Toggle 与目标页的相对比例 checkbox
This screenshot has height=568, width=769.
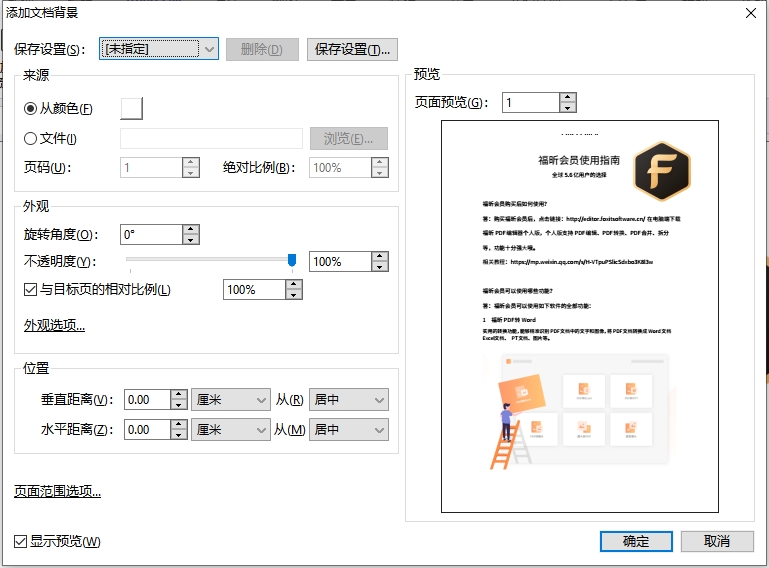click(31, 290)
